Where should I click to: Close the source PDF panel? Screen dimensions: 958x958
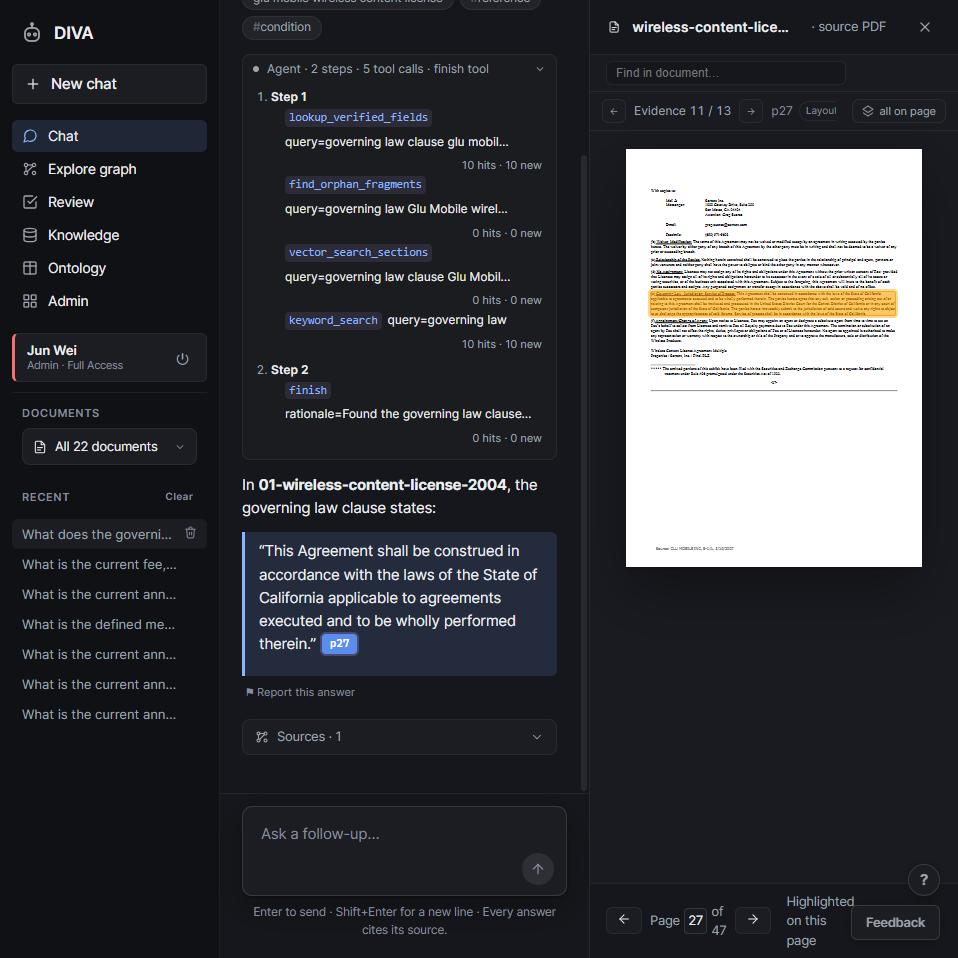925,27
